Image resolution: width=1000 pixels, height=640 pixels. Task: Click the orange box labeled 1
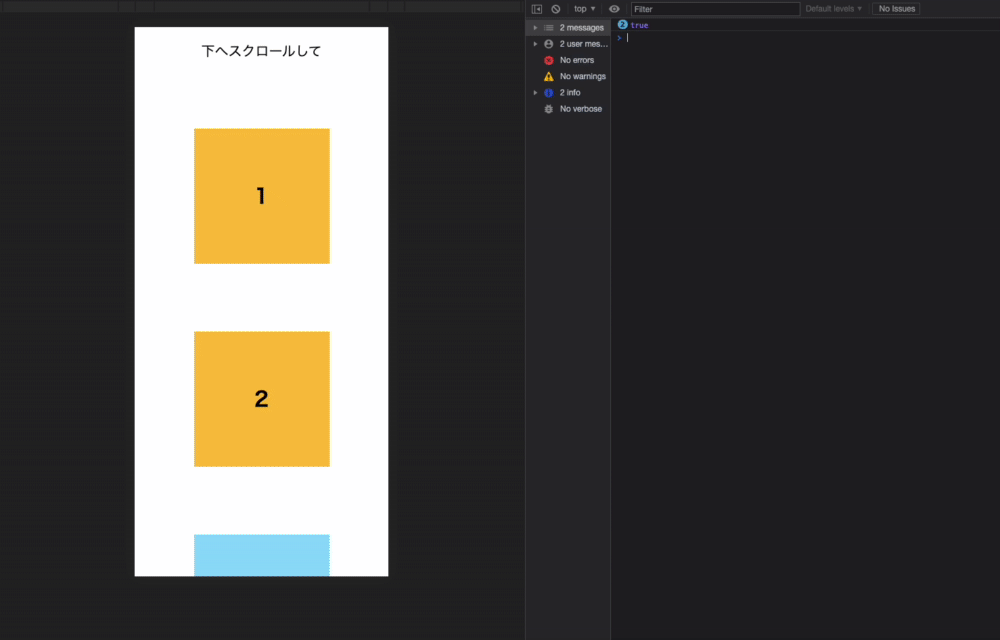(261, 196)
